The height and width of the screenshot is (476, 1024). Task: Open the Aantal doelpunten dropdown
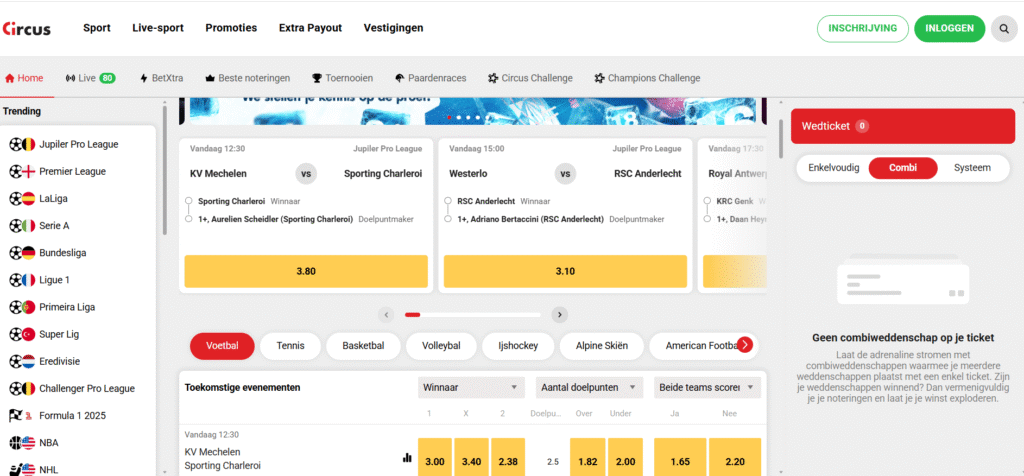point(589,387)
